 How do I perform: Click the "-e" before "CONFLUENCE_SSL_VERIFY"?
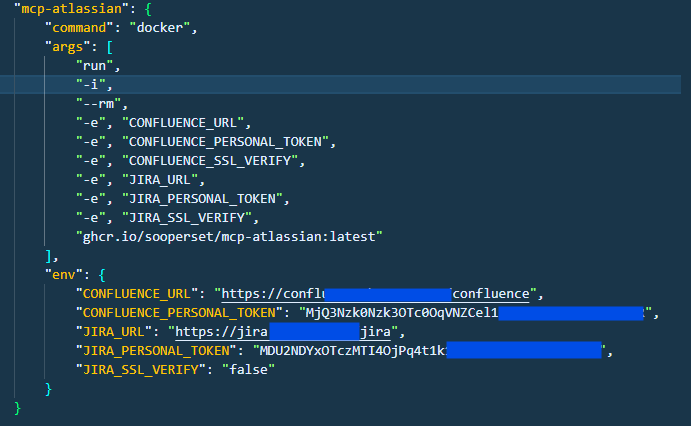coord(91,160)
